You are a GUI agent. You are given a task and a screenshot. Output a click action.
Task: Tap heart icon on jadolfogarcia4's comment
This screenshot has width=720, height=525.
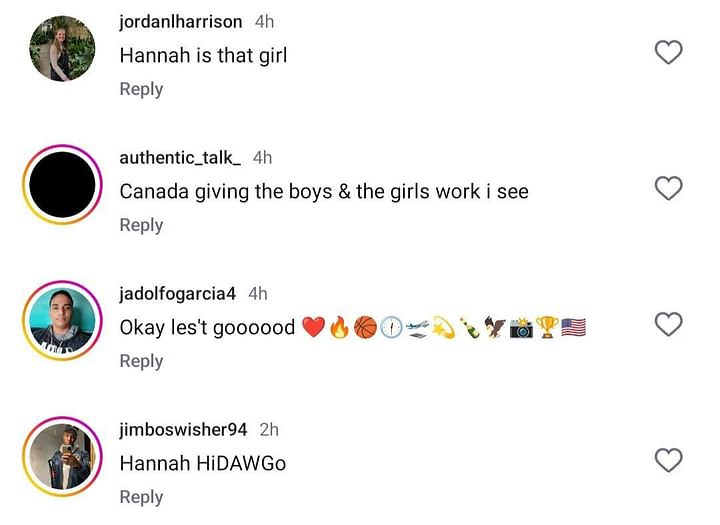tap(668, 324)
